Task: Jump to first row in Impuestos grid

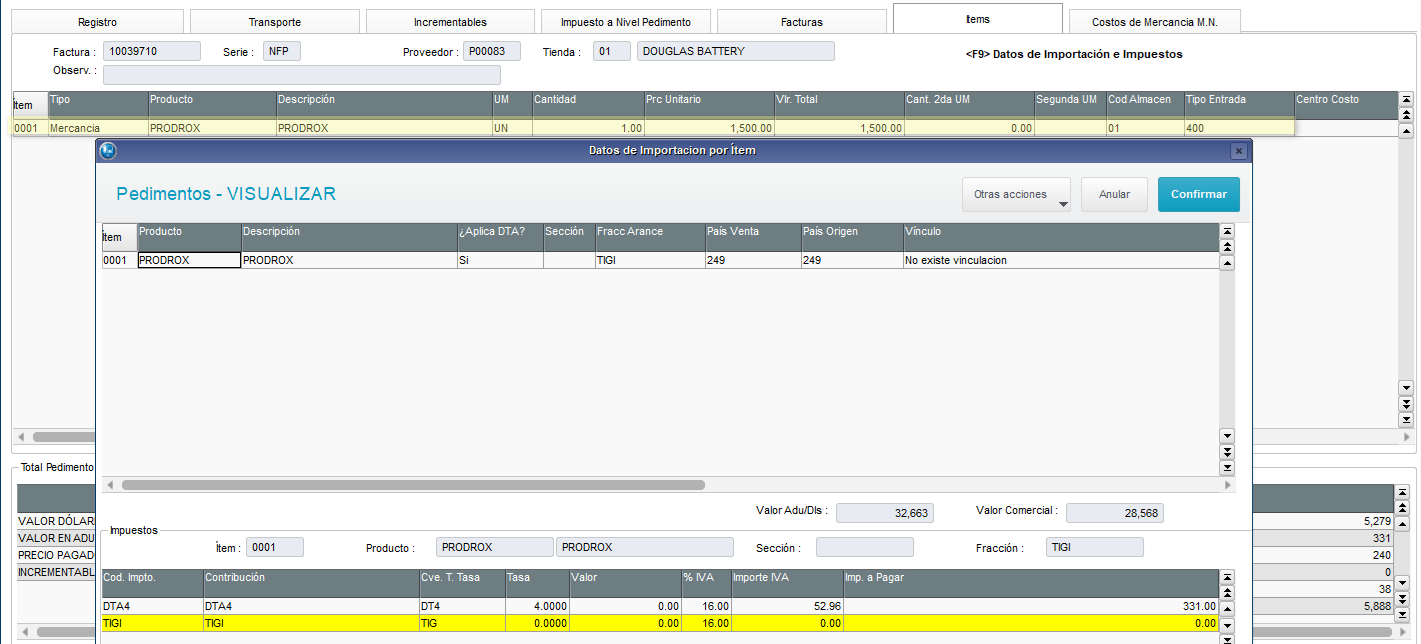Action: point(1227,577)
